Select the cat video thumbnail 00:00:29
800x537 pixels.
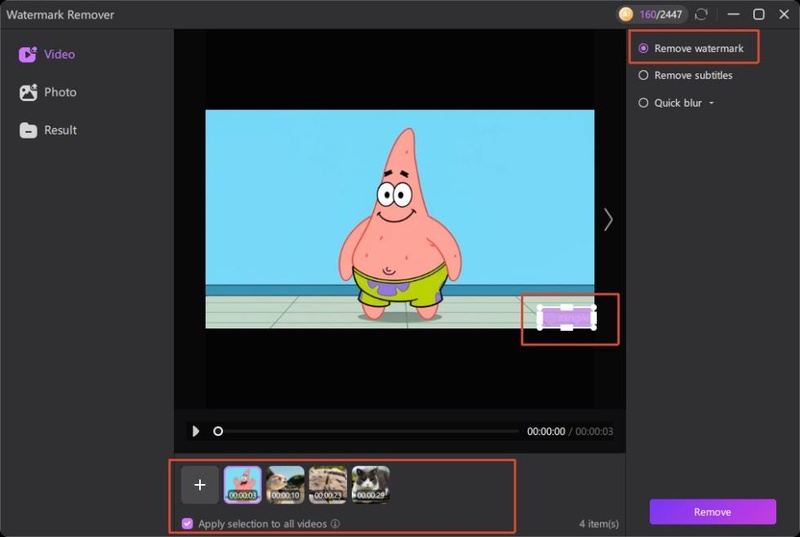click(371, 484)
